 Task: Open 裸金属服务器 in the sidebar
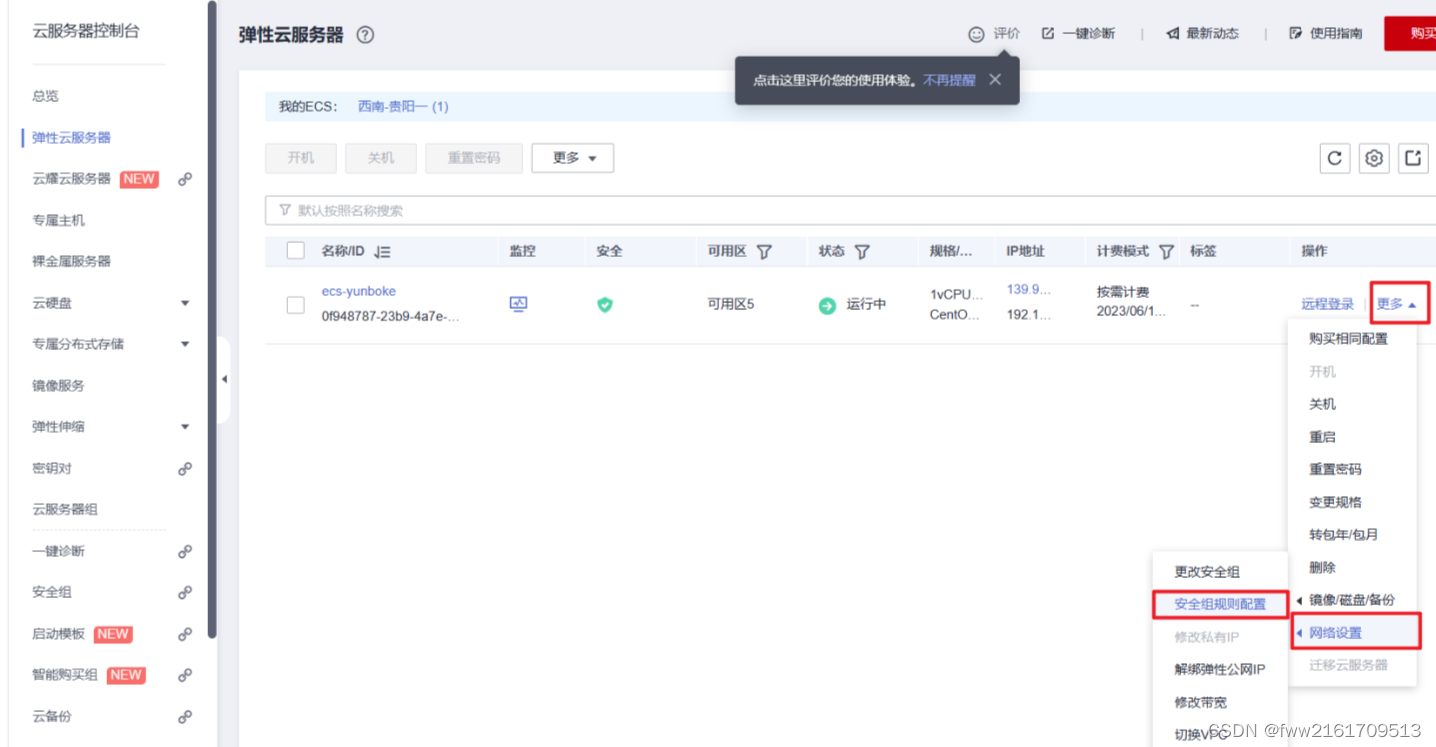pyautogui.click(x=71, y=262)
